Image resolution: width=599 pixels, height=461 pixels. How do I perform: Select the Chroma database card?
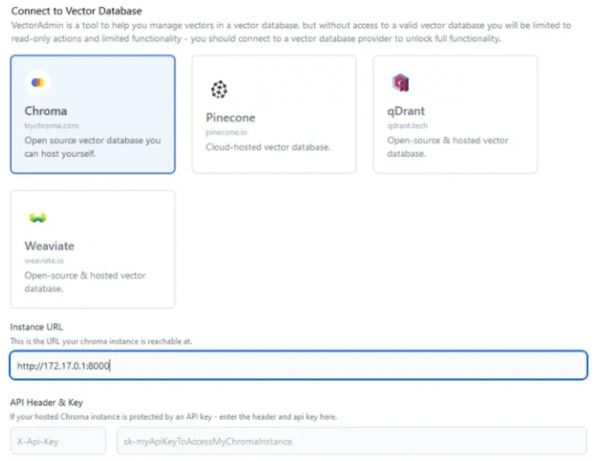click(x=93, y=114)
